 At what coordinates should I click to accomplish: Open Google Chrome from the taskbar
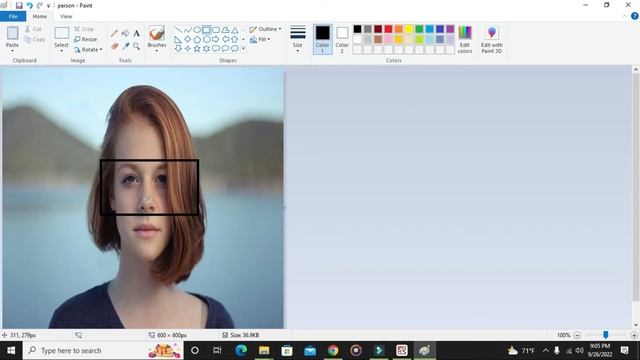point(333,350)
